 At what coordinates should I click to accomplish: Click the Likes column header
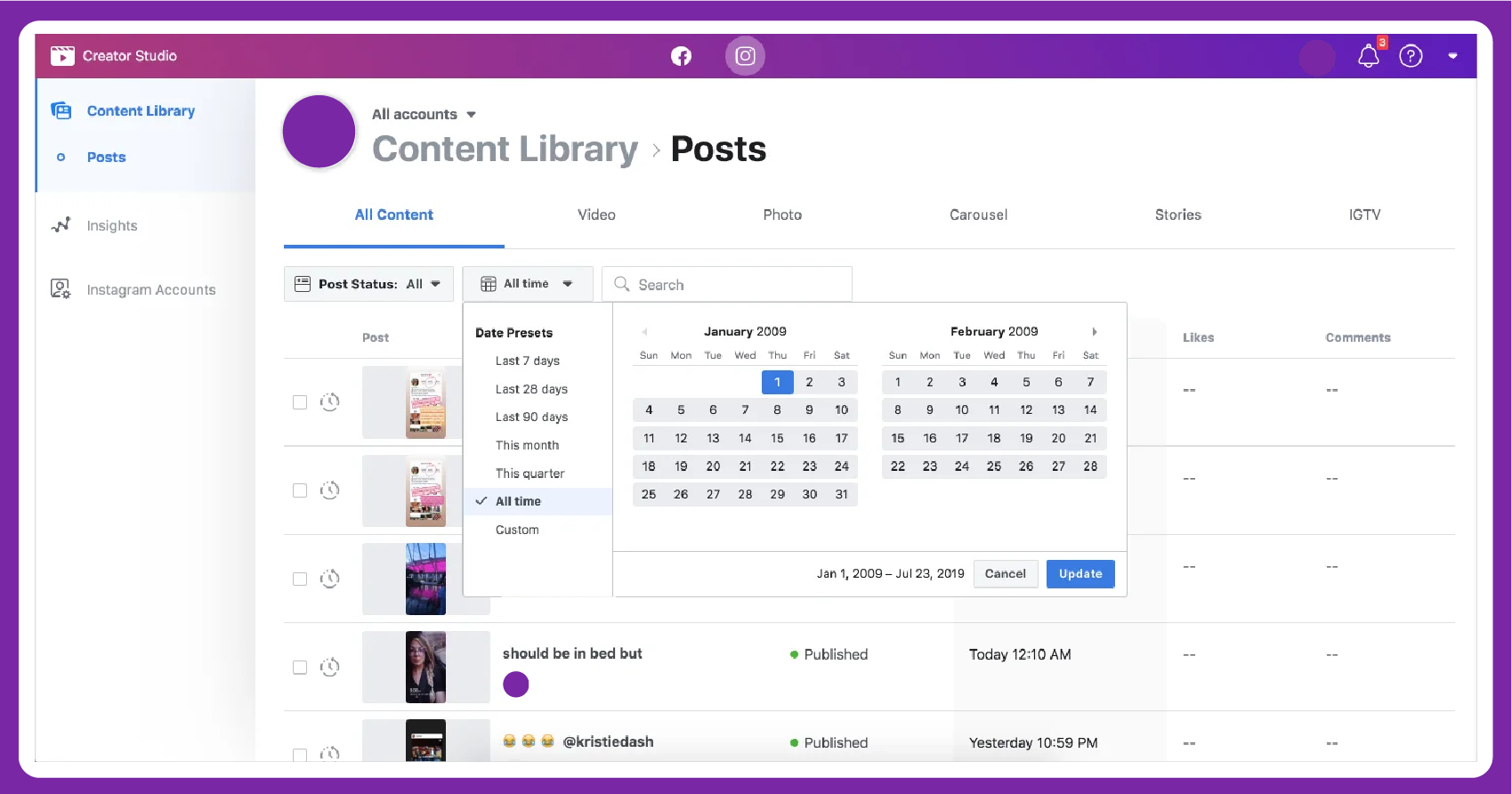point(1198,337)
